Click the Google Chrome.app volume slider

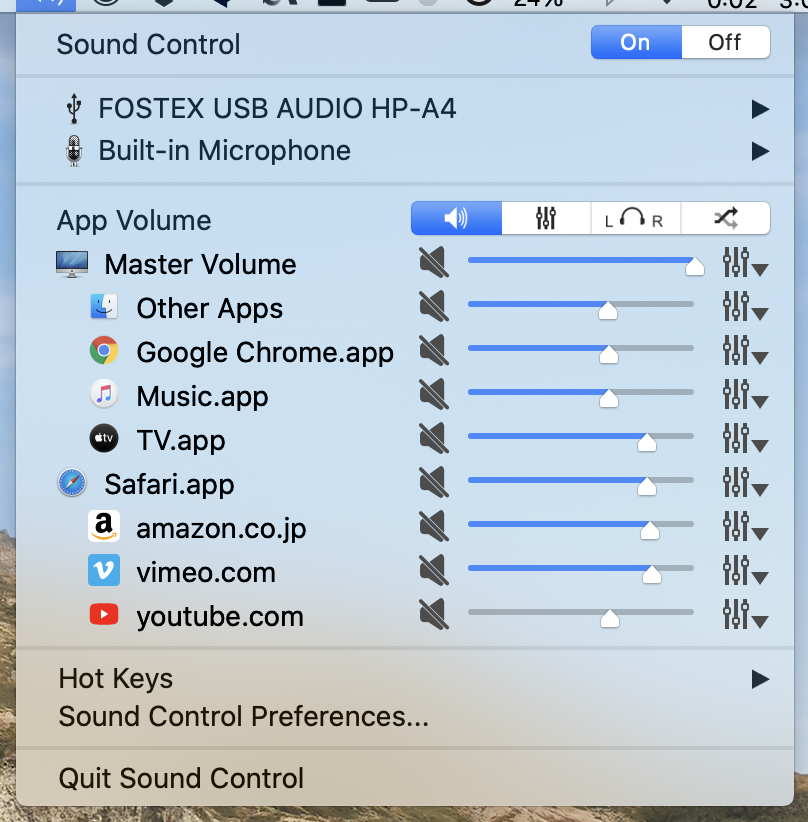pos(581,352)
